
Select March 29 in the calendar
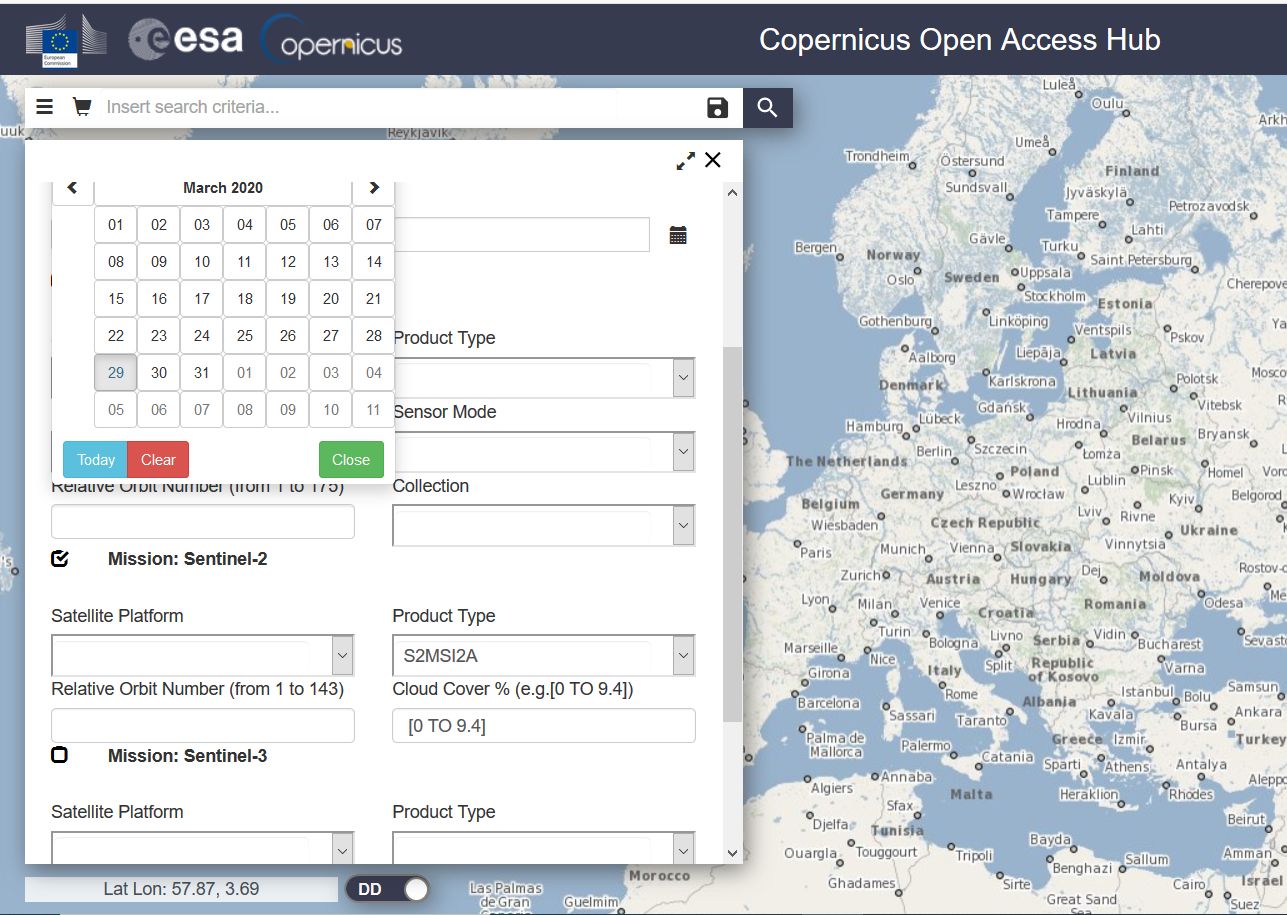[x=116, y=373]
